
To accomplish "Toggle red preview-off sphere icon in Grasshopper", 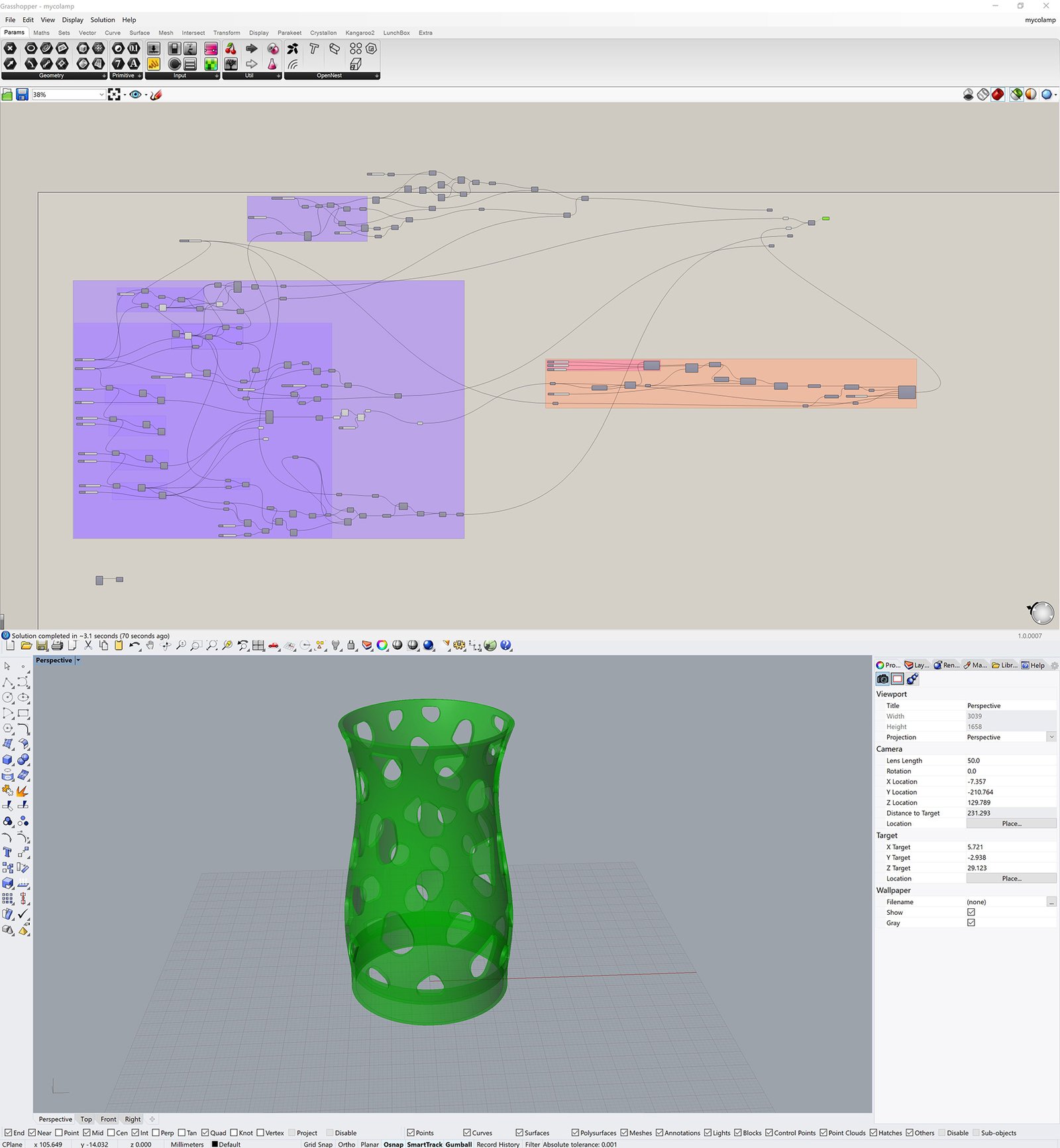I will [998, 95].
